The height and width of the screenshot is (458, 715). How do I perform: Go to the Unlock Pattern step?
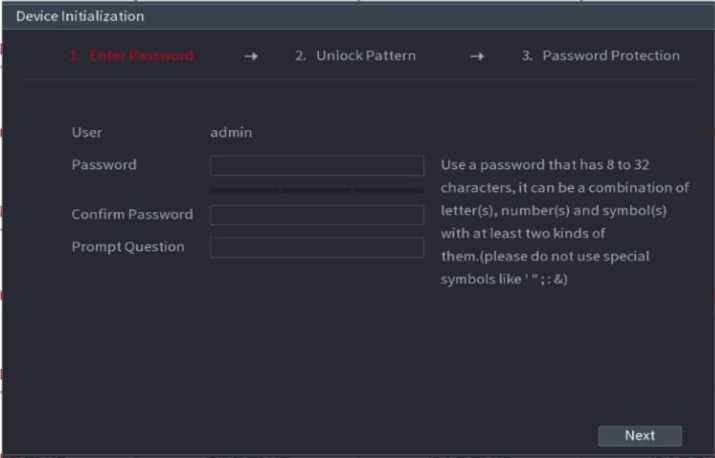pos(355,56)
